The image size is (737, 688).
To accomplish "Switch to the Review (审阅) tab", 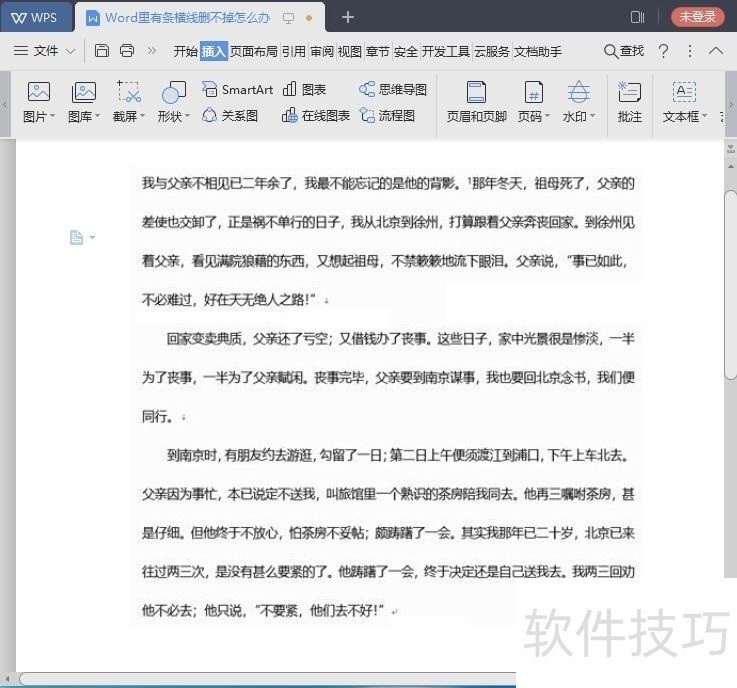I will click(x=322, y=51).
